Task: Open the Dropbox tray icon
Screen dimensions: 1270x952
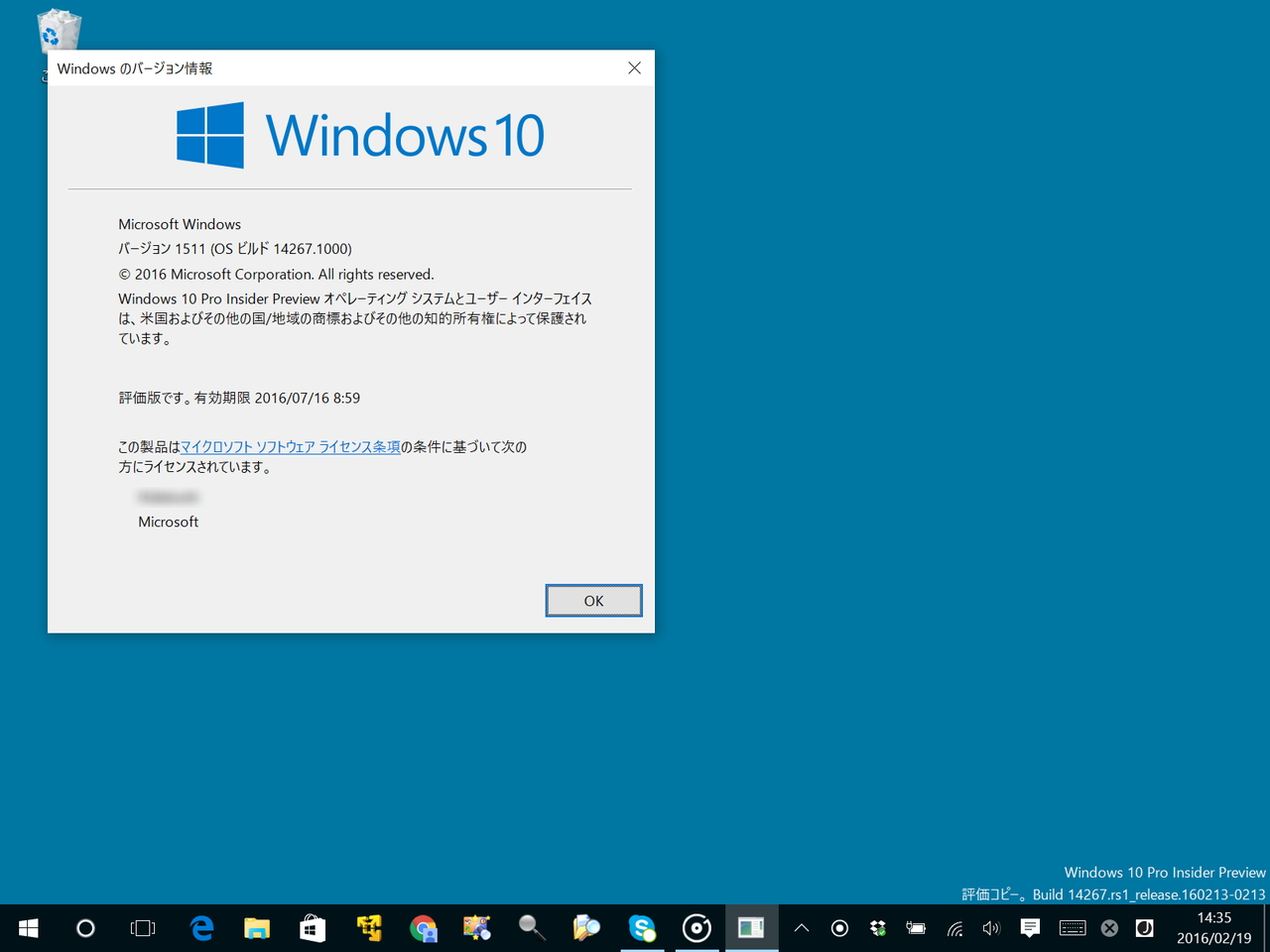Action: point(878,928)
